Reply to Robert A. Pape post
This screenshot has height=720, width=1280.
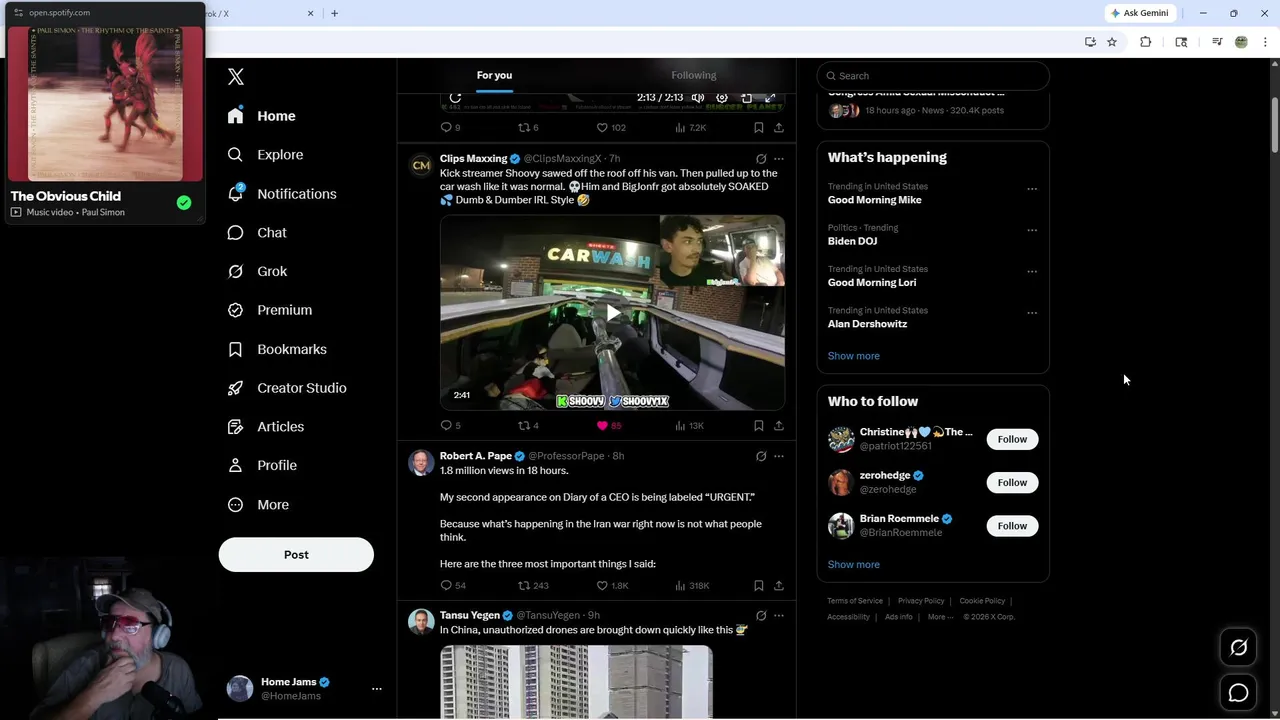coord(446,585)
